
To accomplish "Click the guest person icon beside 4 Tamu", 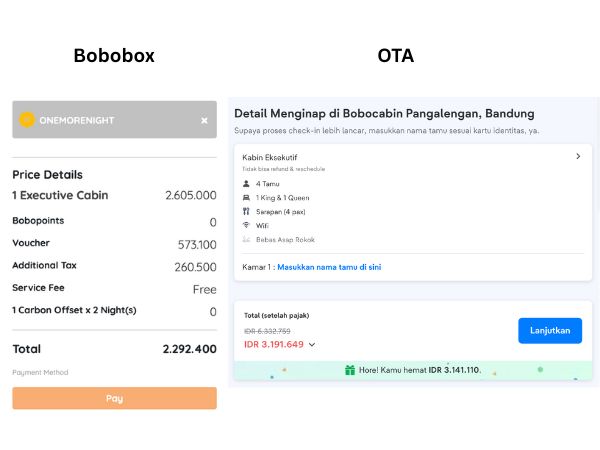I will pos(246,184).
